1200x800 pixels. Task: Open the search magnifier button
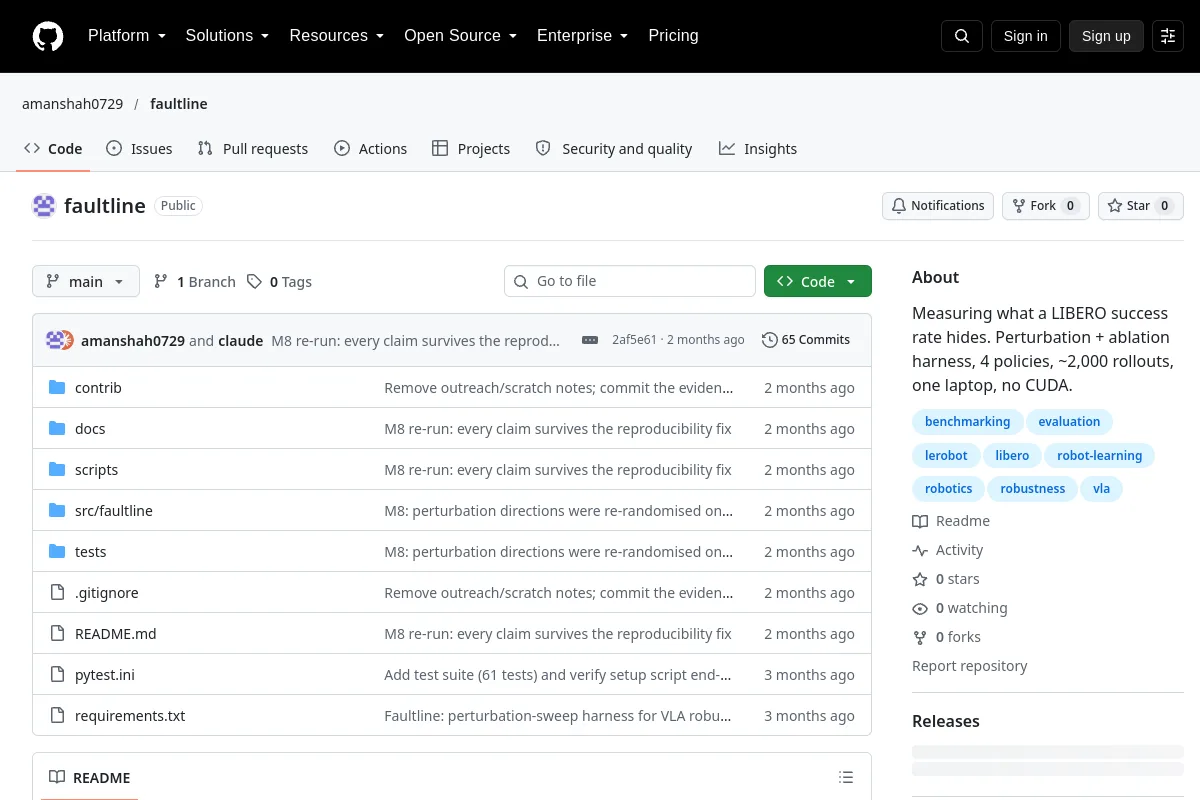962,36
